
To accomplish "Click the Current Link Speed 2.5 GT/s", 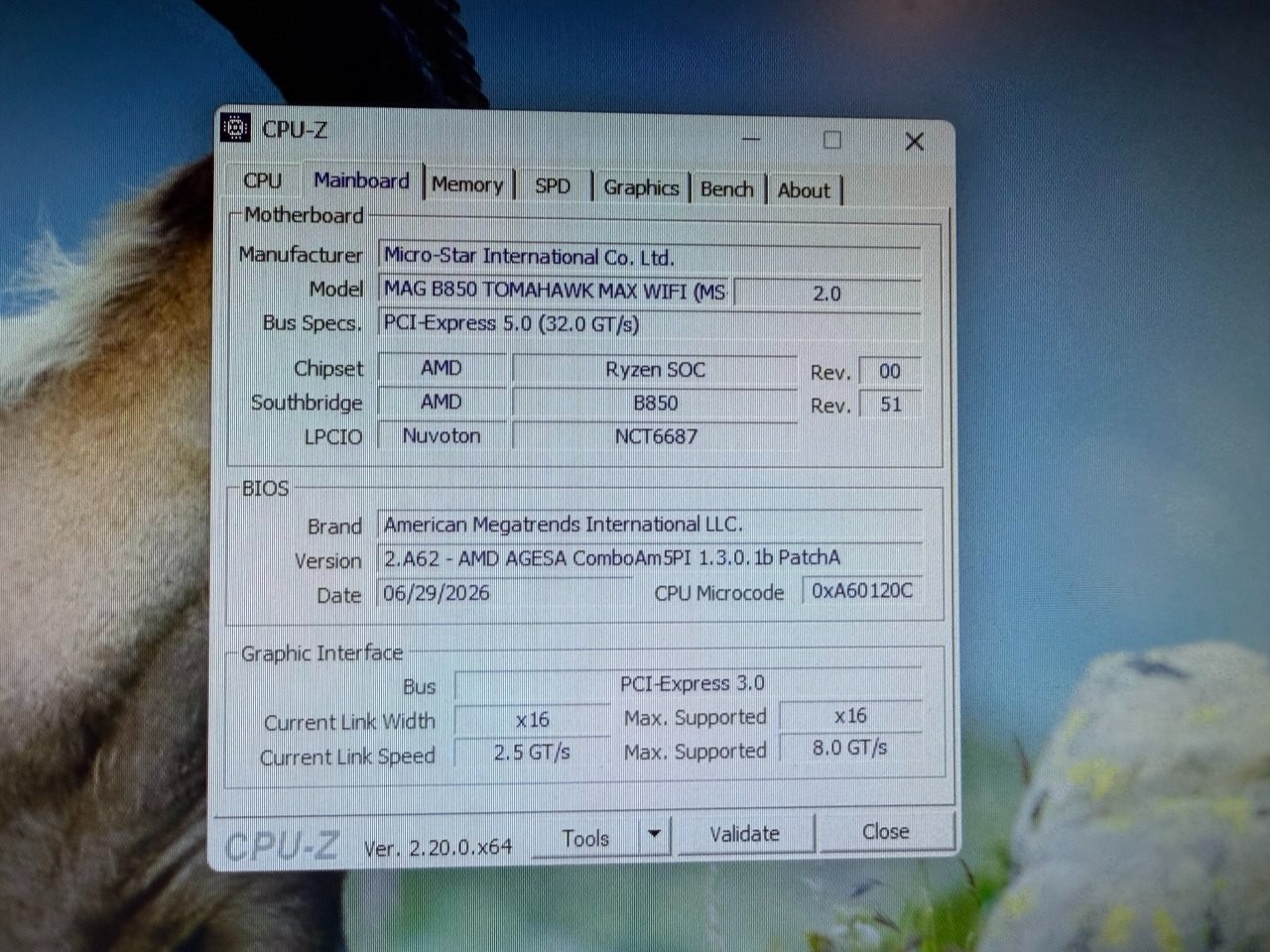I will tap(533, 753).
